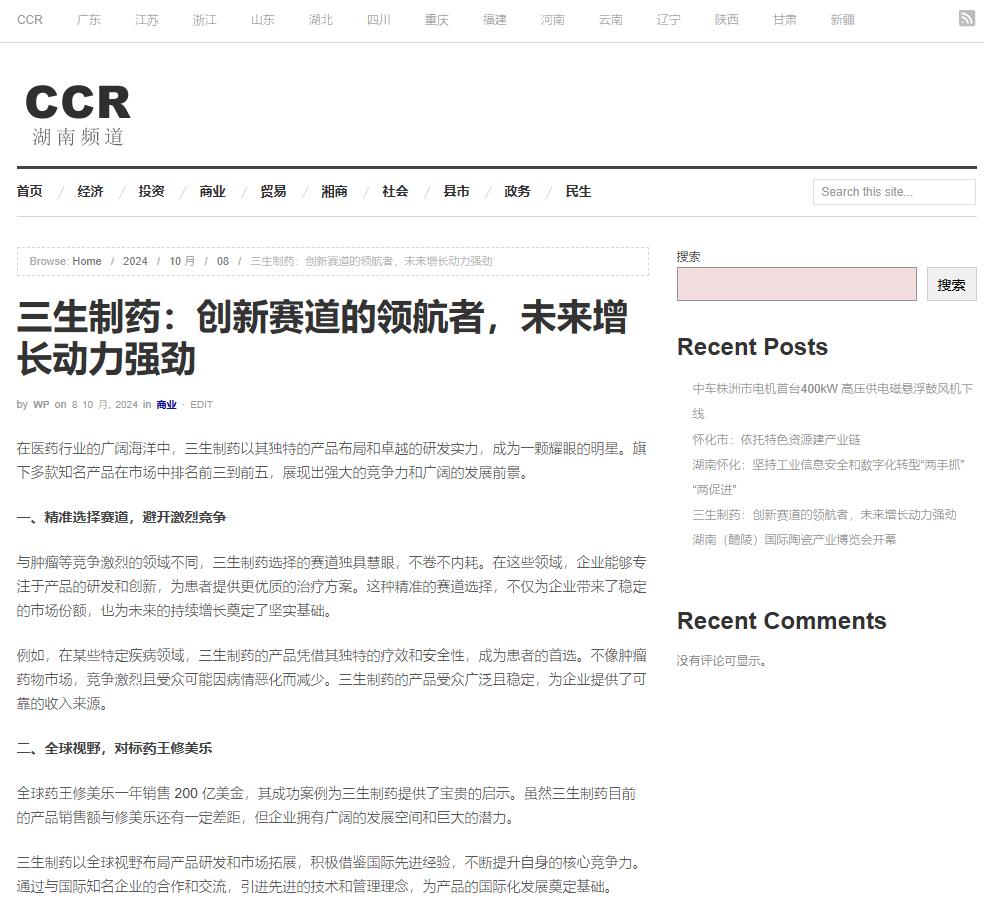Open the 民生 menu item
Image resolution: width=984 pixels, height=914 pixels.
[578, 191]
